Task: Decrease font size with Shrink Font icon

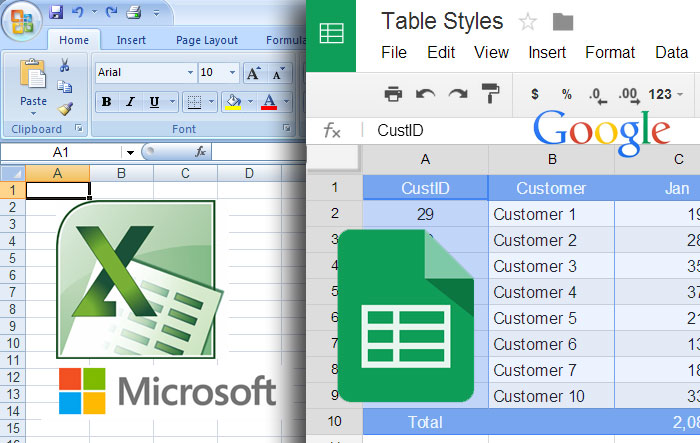Action: click(x=279, y=73)
